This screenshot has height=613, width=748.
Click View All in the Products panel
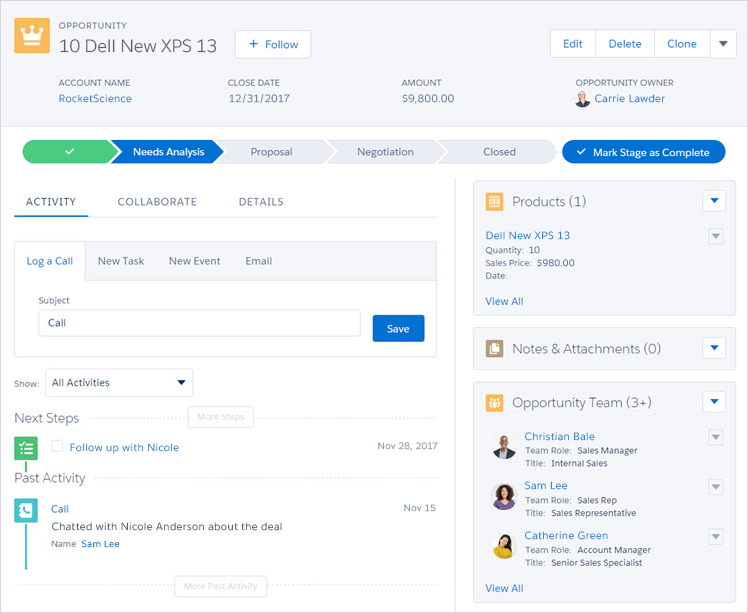click(504, 301)
